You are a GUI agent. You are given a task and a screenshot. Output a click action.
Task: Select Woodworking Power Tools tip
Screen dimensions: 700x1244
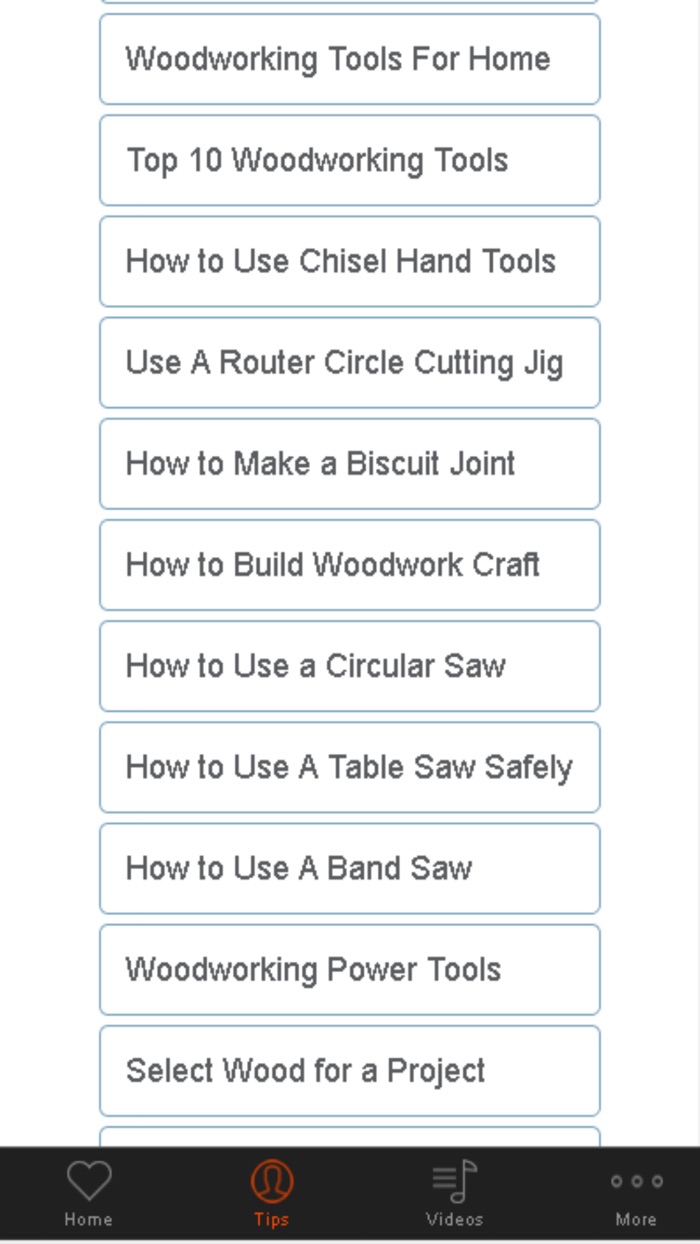[x=350, y=969]
